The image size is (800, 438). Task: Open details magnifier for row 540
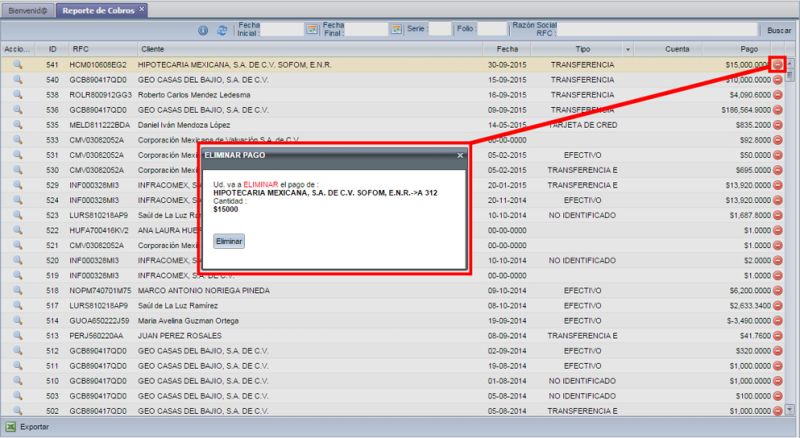click(17, 79)
